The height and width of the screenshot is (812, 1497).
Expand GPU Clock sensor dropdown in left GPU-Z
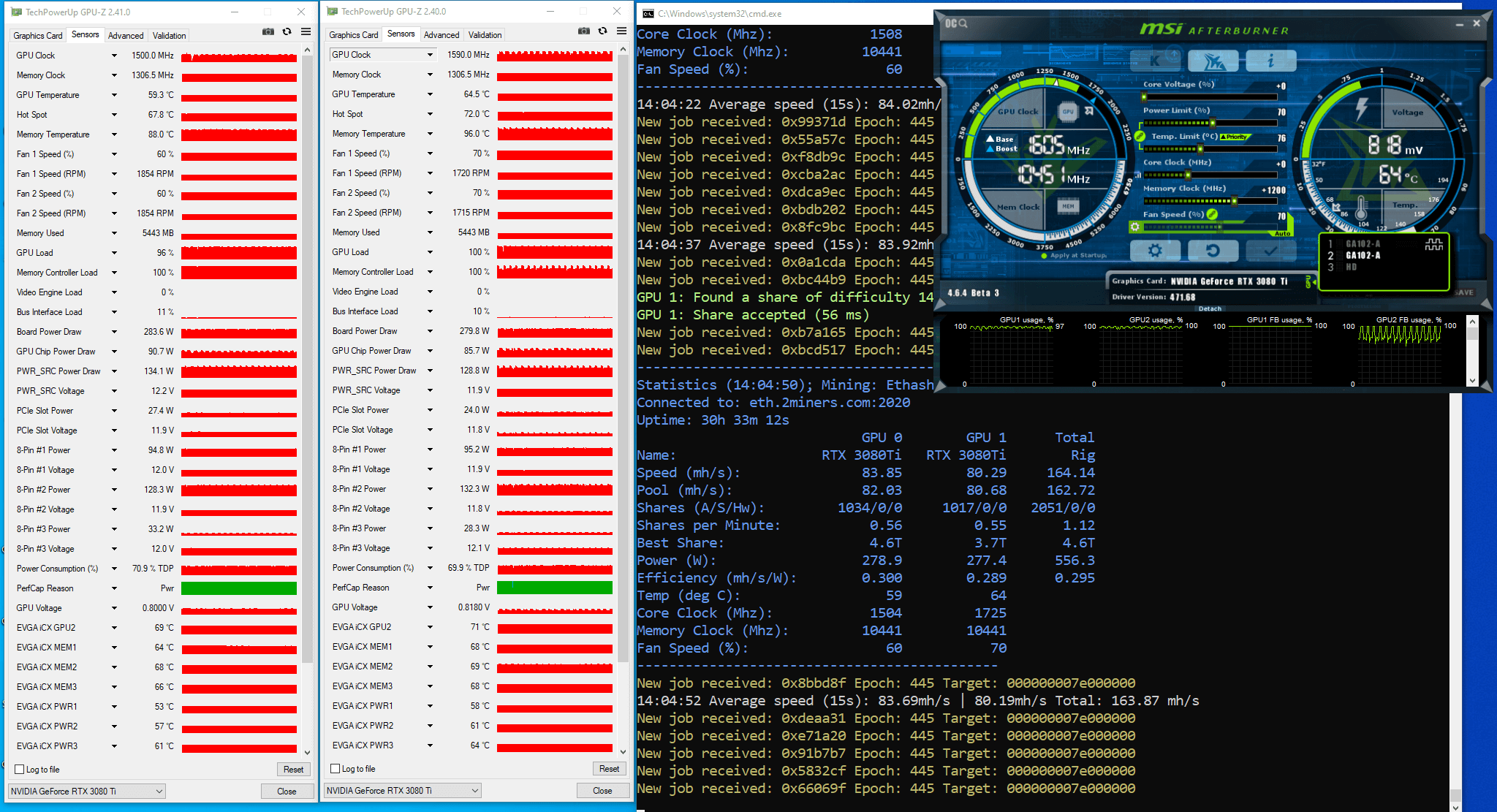(114, 56)
